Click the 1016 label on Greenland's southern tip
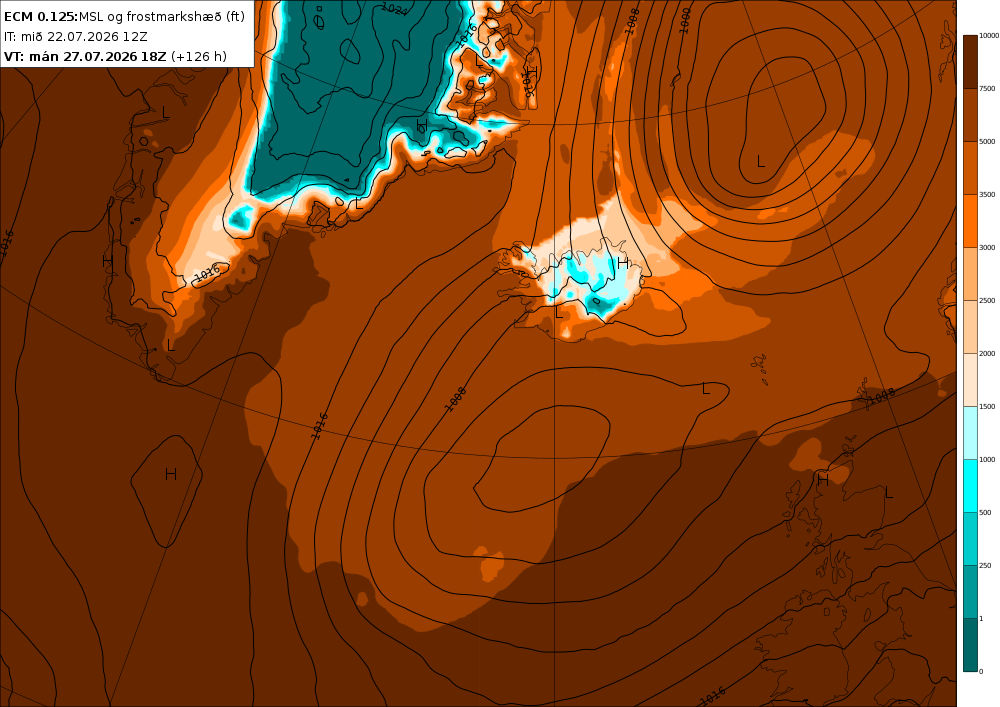Viewport: 1000px width, 707px height. [207, 273]
